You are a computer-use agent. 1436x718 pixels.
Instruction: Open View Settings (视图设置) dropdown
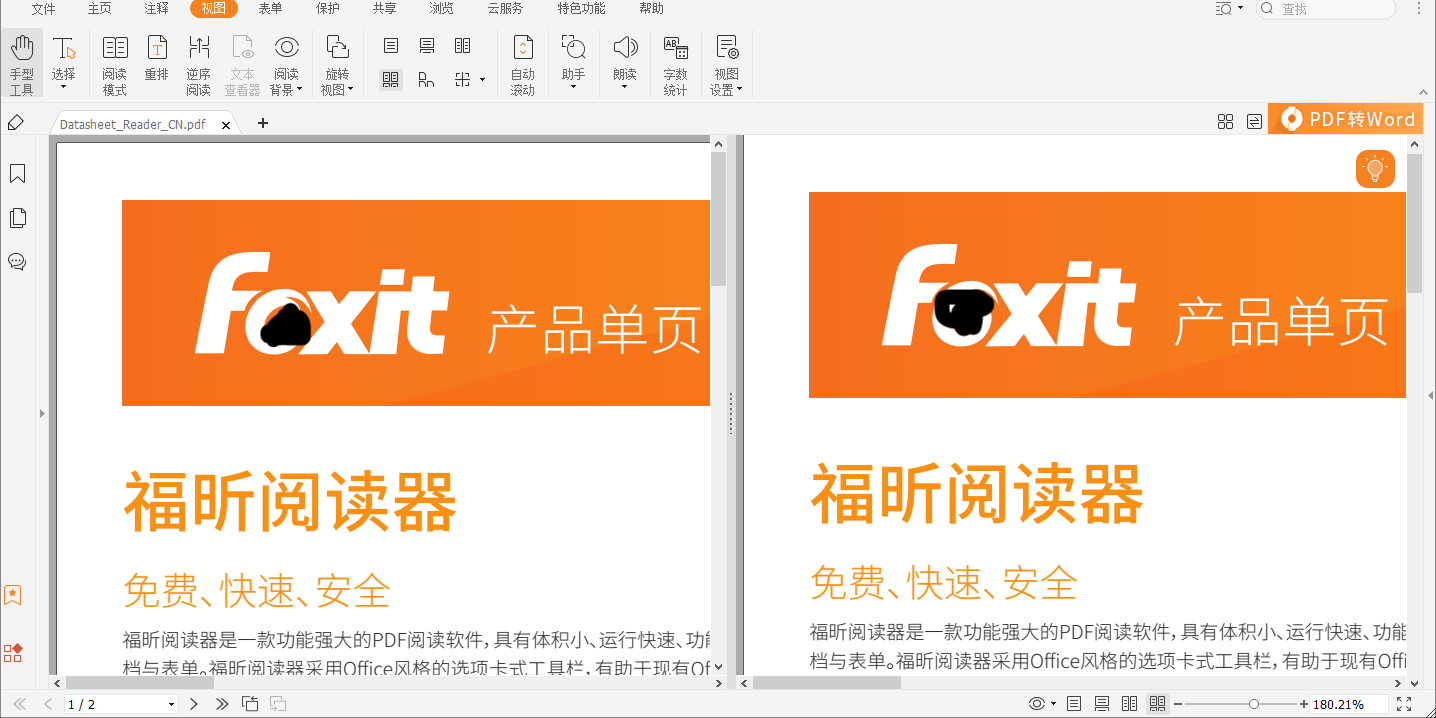(x=727, y=66)
